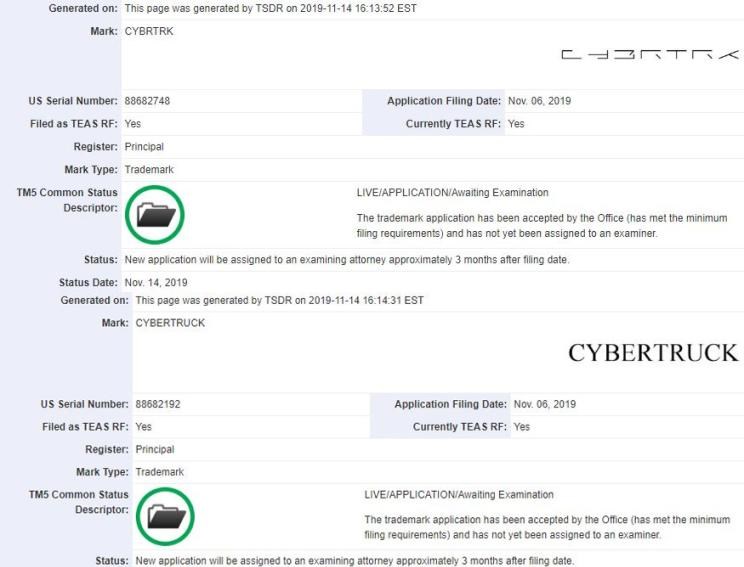This screenshot has width=744, height=567.
Task: Click LIVE/APPLICATION status text for CYBERTRUCK
Action: (459, 494)
